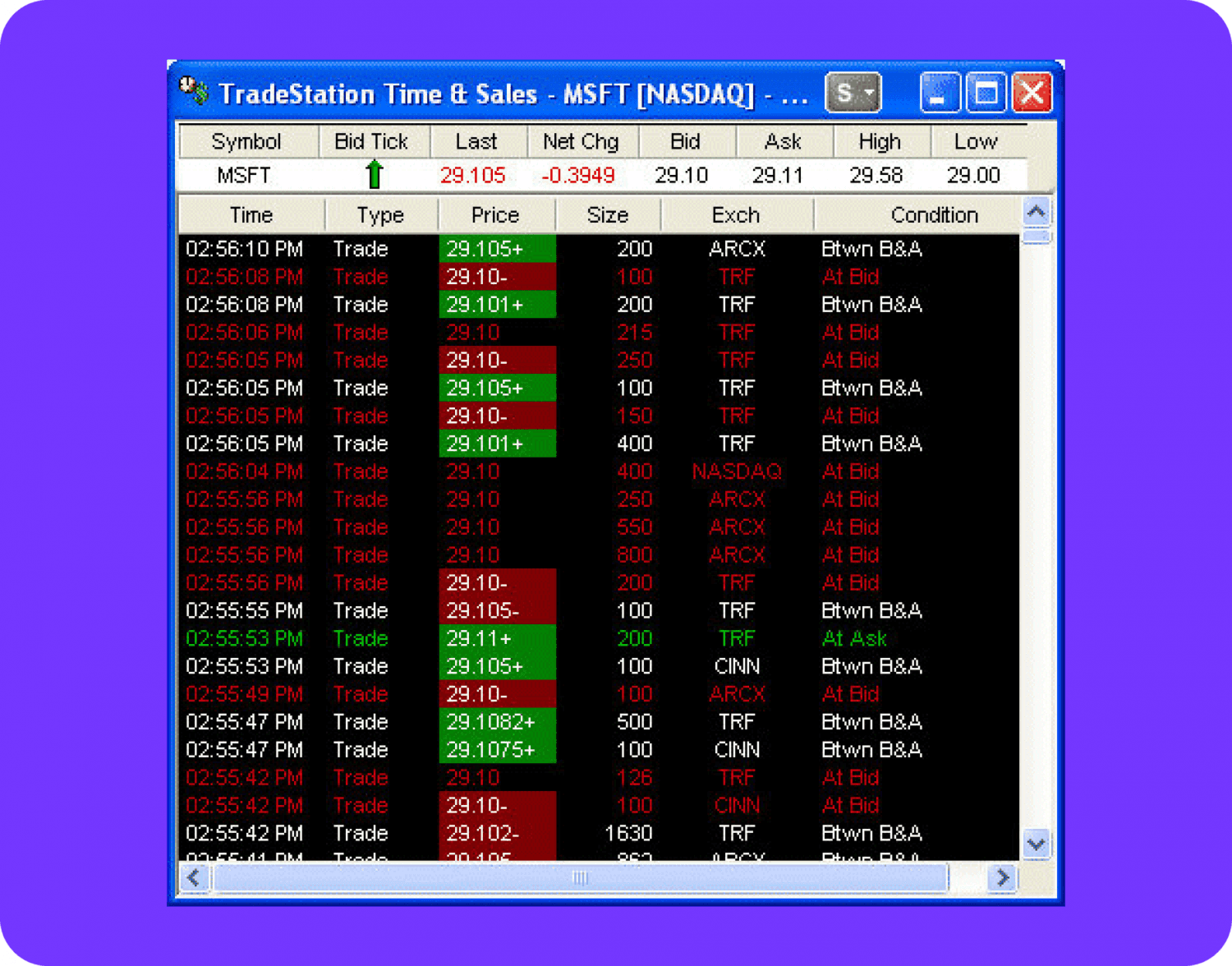This screenshot has width=1232, height=966.
Task: Click the High column header
Action: click(x=880, y=142)
